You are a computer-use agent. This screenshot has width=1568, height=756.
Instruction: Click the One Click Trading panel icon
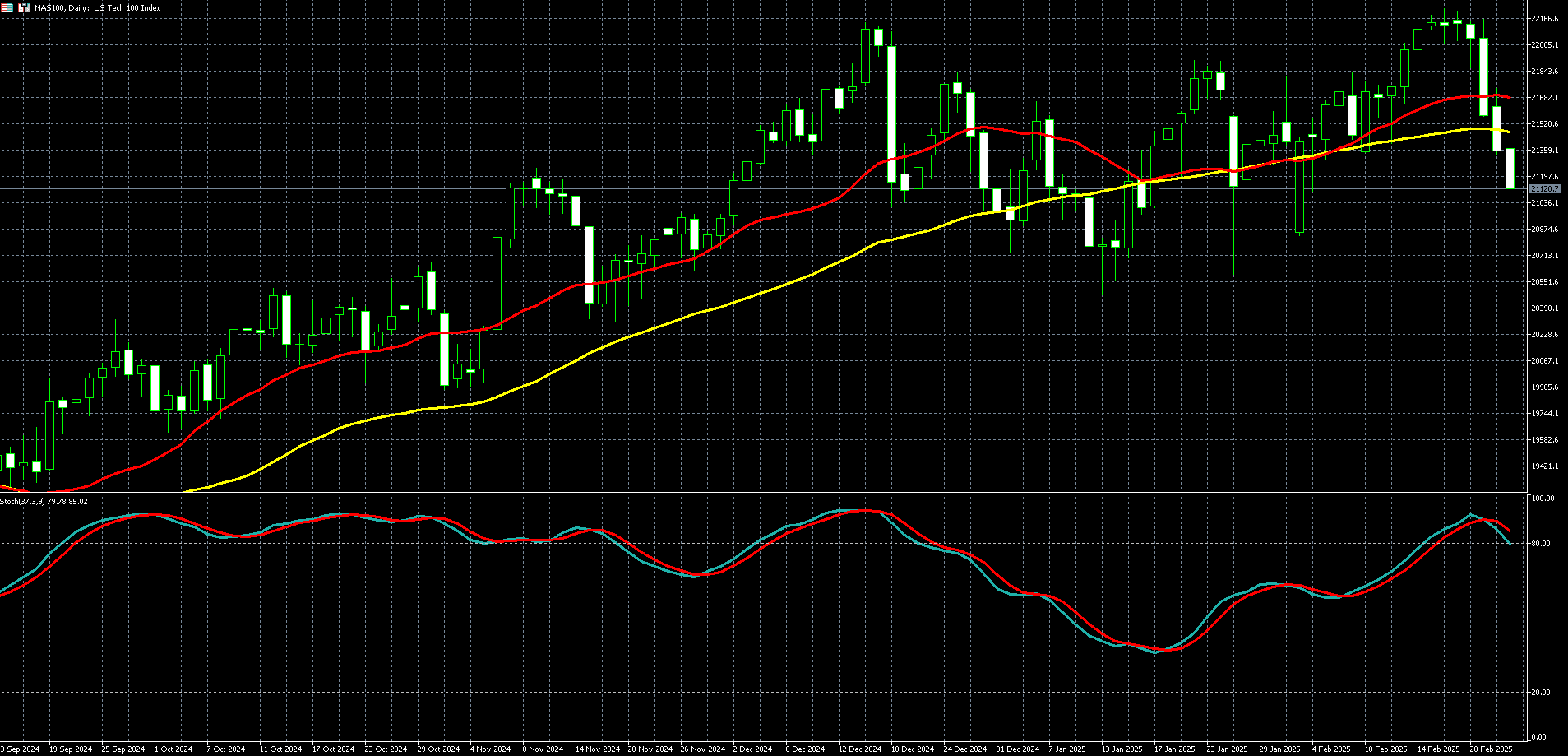coord(6,7)
